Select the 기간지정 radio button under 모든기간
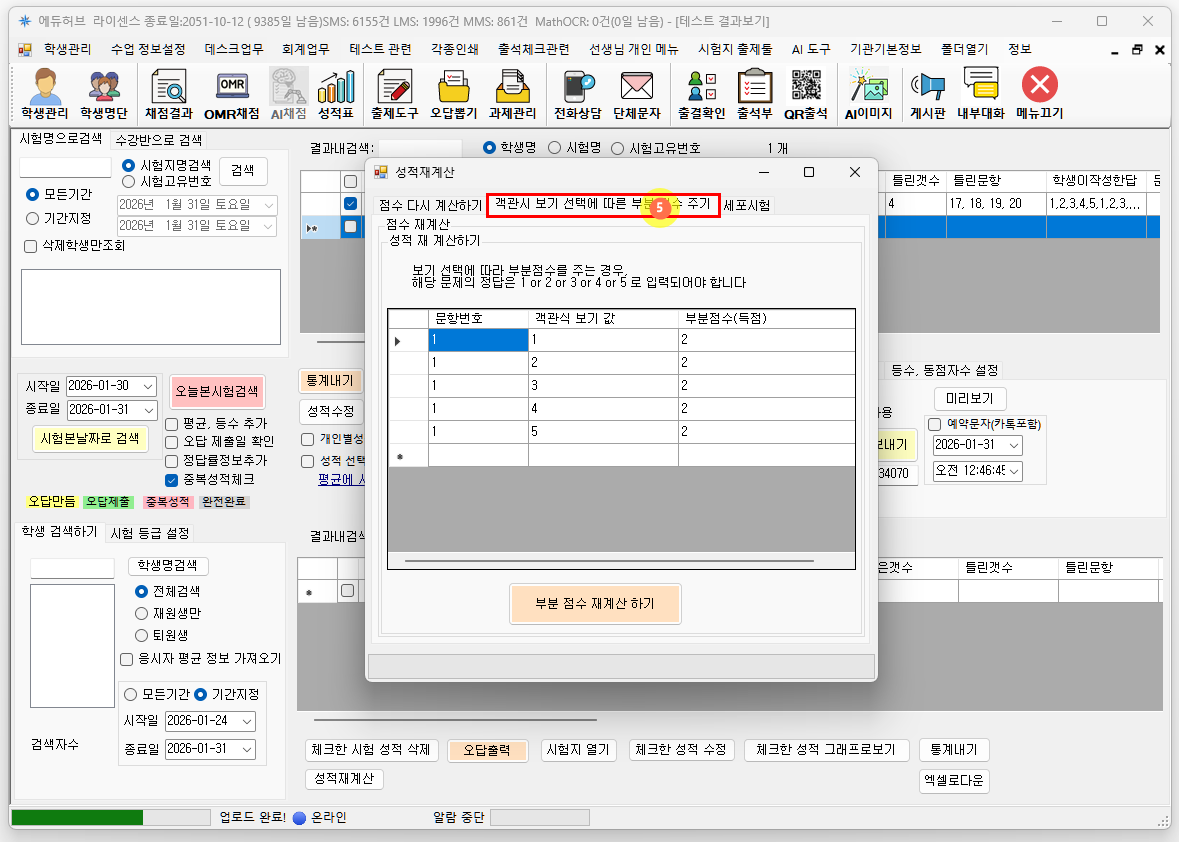The image size is (1179, 842). click(x=33, y=218)
